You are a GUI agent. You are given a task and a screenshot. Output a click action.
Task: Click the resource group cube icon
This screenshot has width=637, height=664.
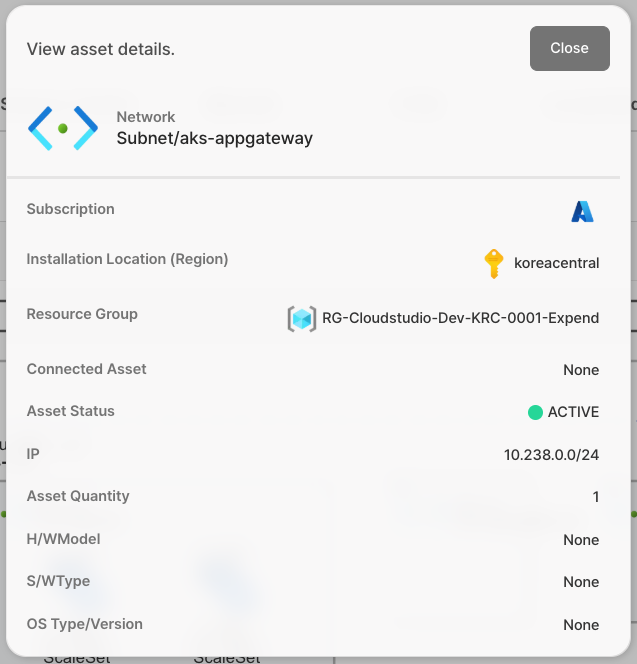[301, 319]
